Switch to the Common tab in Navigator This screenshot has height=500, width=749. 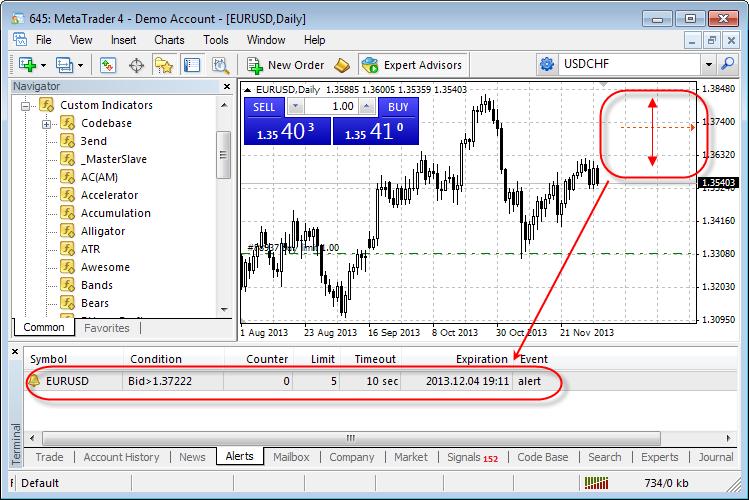(x=43, y=328)
